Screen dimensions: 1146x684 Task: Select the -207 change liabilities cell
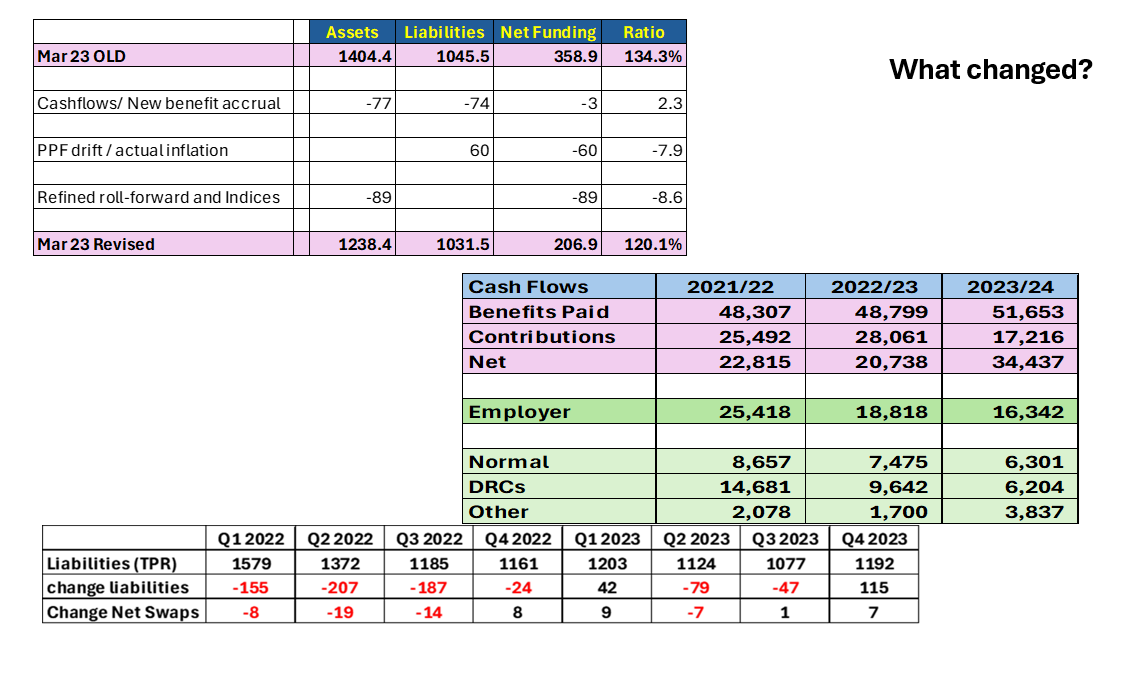[x=341, y=587]
